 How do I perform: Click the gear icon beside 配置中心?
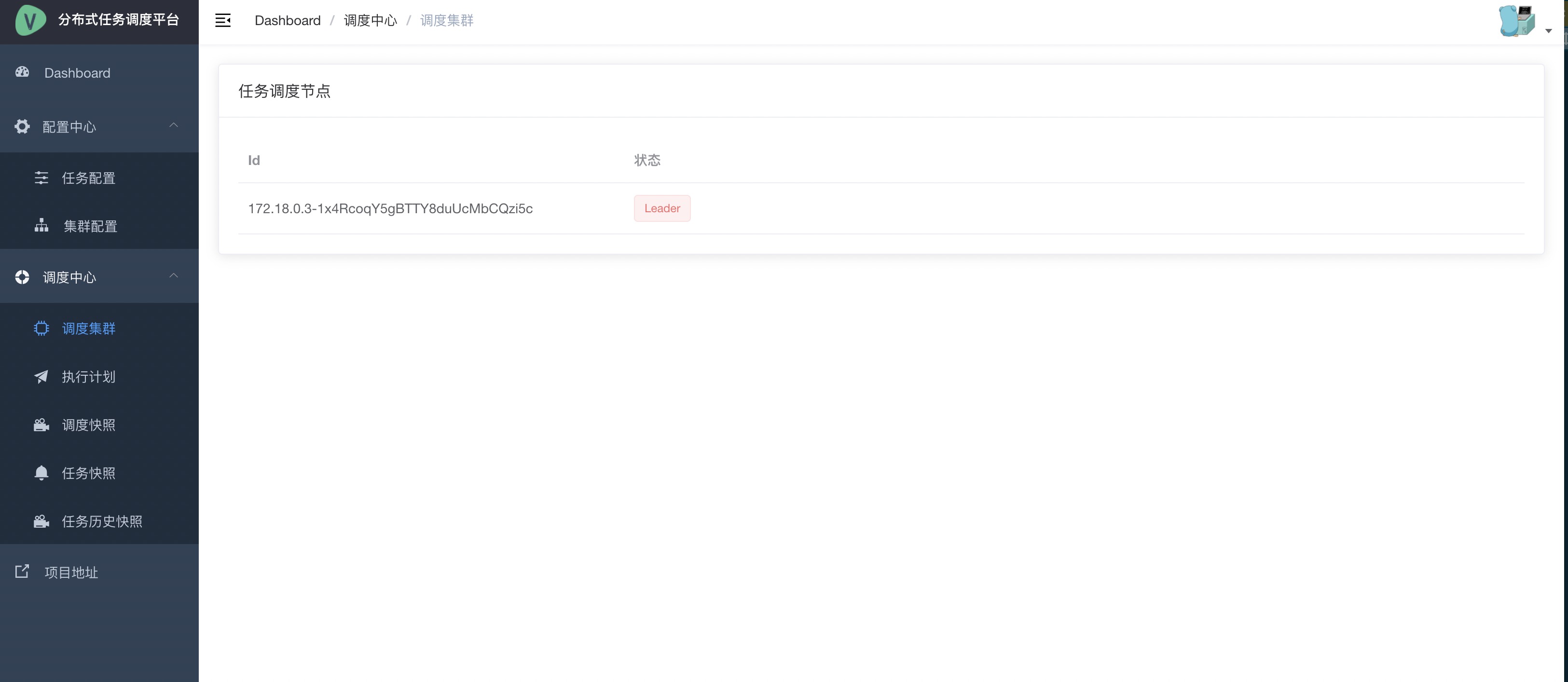(22, 126)
